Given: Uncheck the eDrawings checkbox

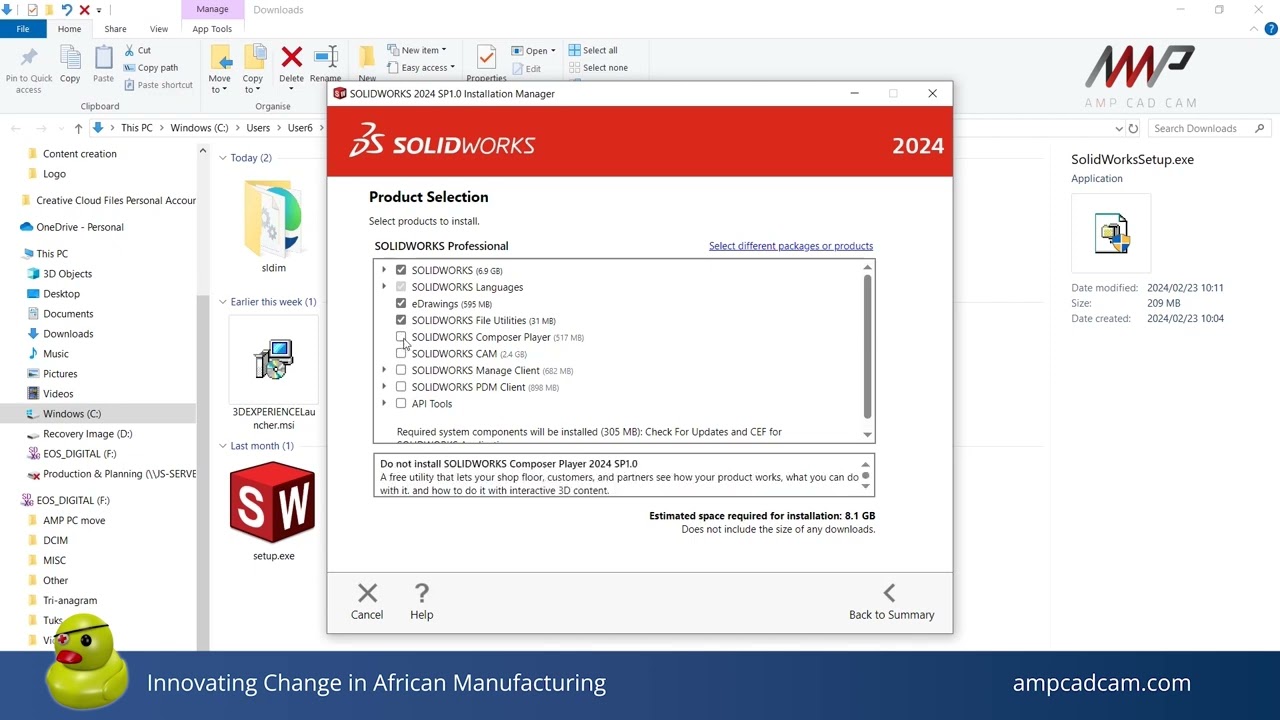Looking at the screenshot, I should (x=401, y=303).
